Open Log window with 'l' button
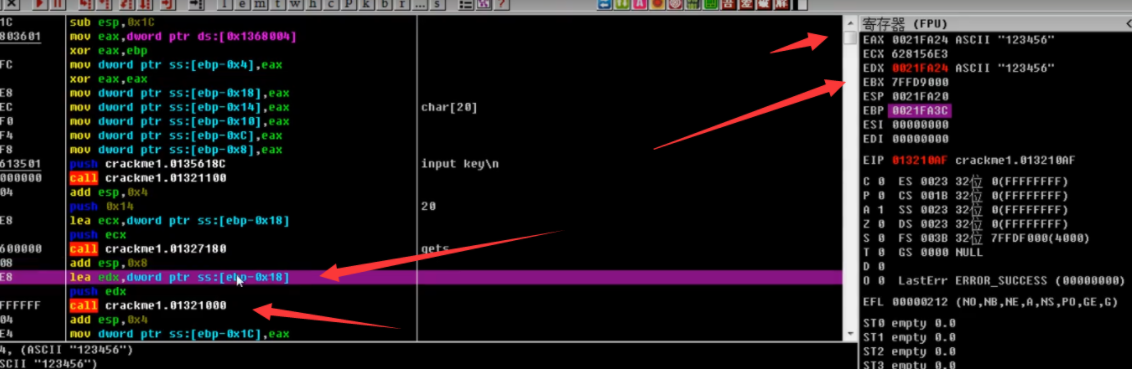This screenshot has height=369, width=1135. click(x=224, y=4)
